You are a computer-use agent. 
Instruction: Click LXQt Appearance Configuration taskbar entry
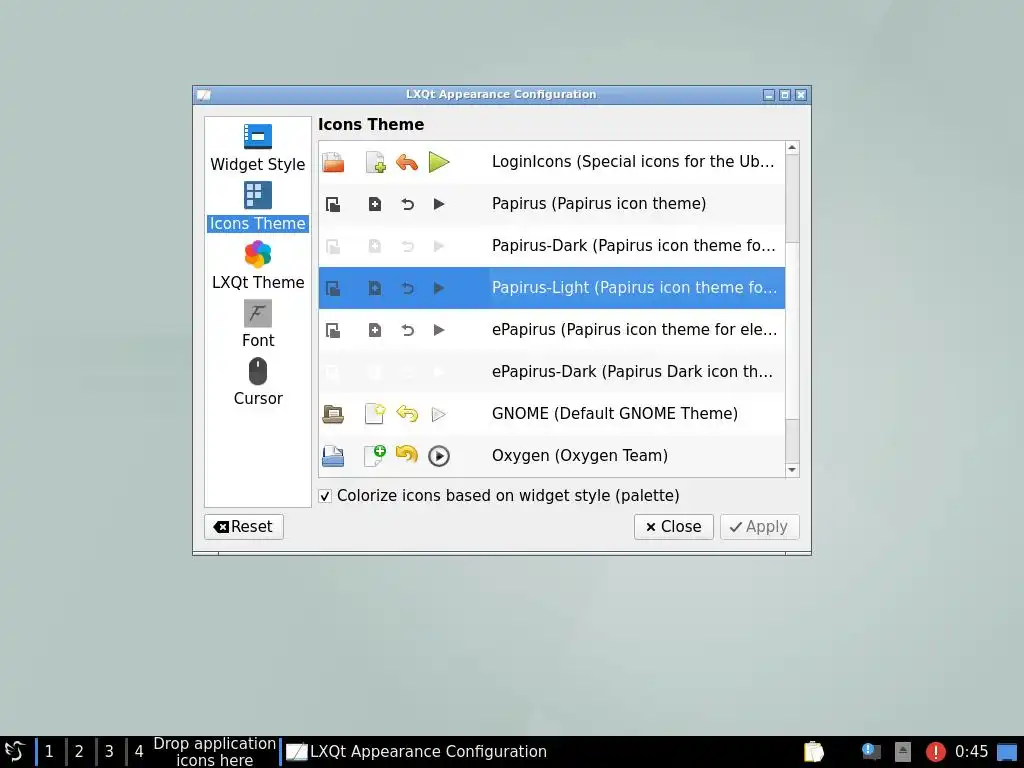point(417,752)
